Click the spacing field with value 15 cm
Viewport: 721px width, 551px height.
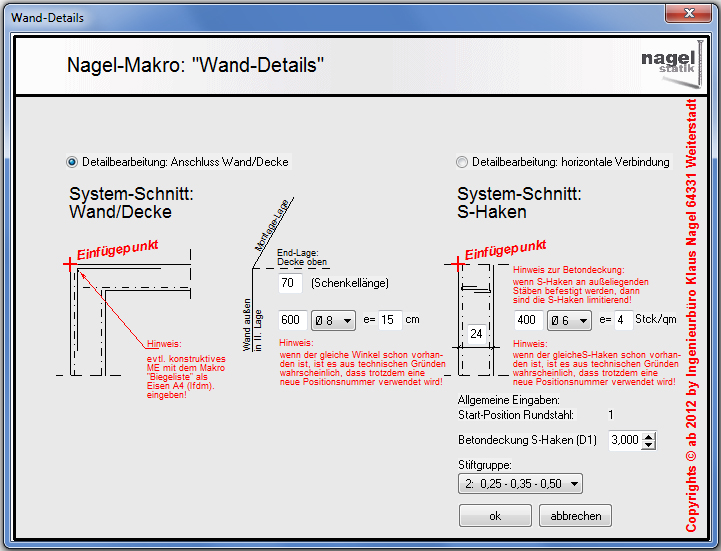tap(388, 320)
